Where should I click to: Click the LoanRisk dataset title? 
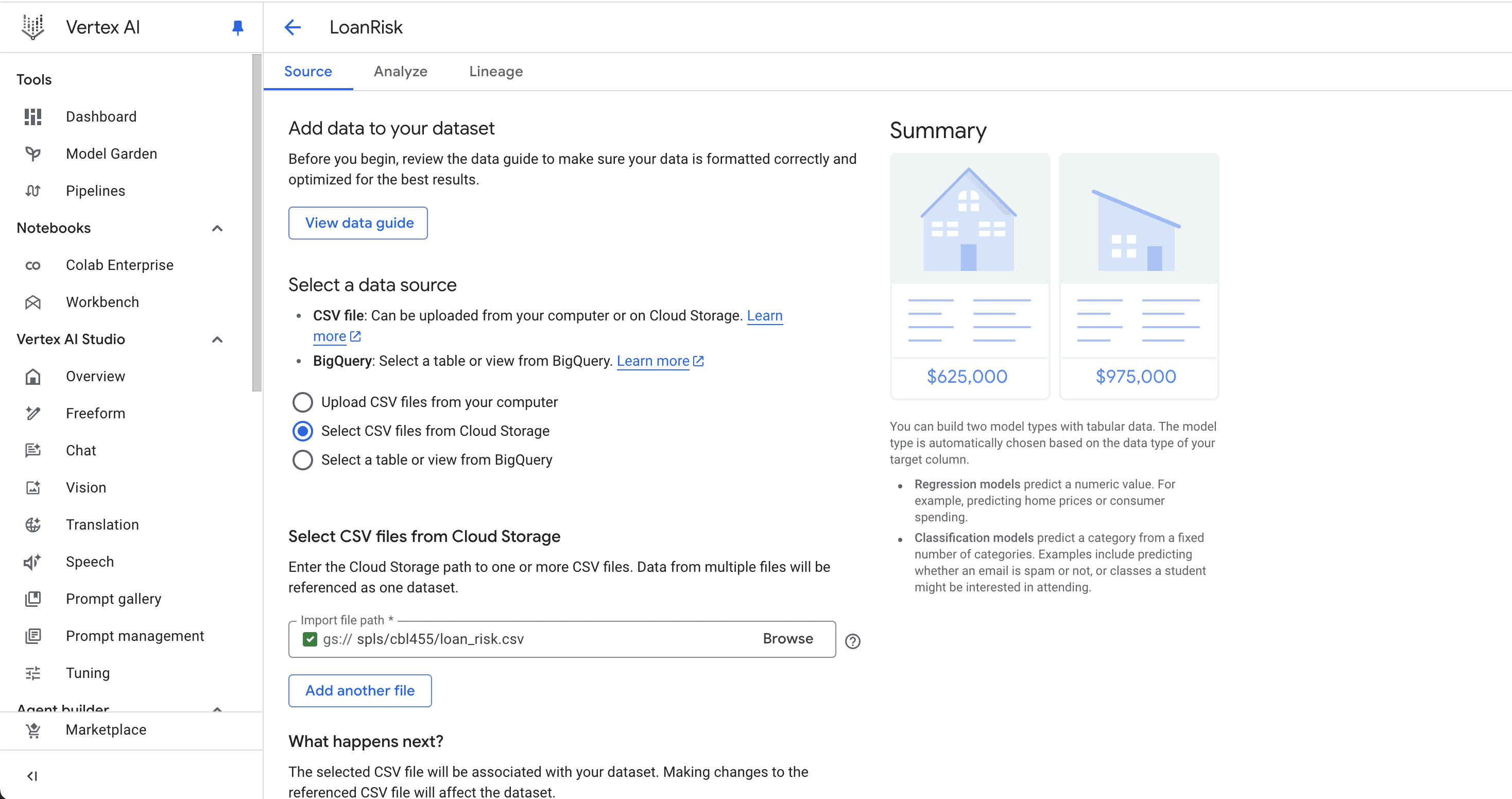[x=366, y=28]
